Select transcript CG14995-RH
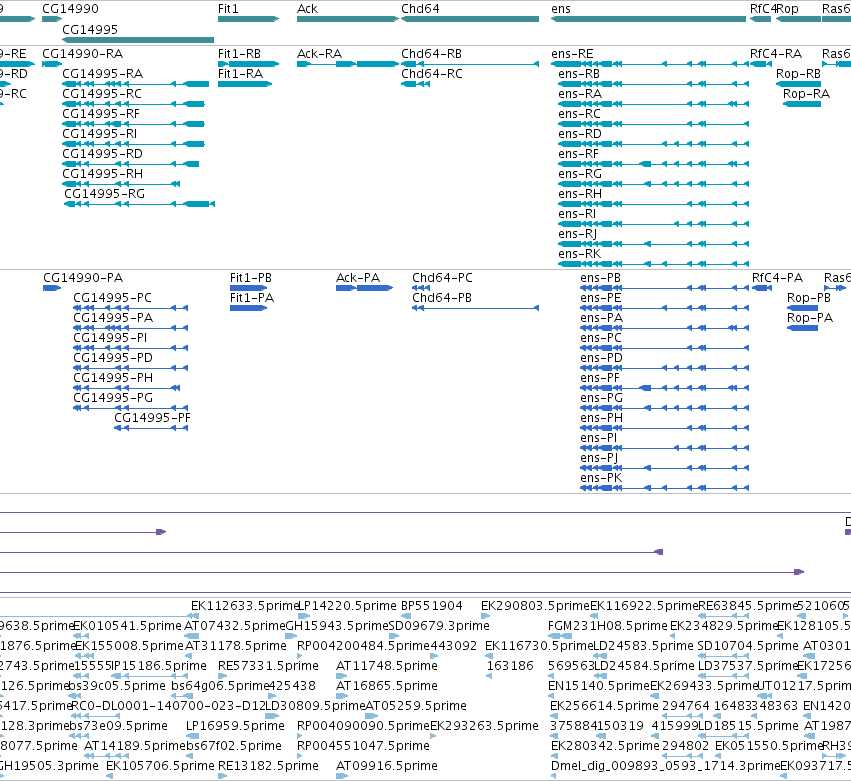The width and height of the screenshot is (851, 781). tap(121, 185)
